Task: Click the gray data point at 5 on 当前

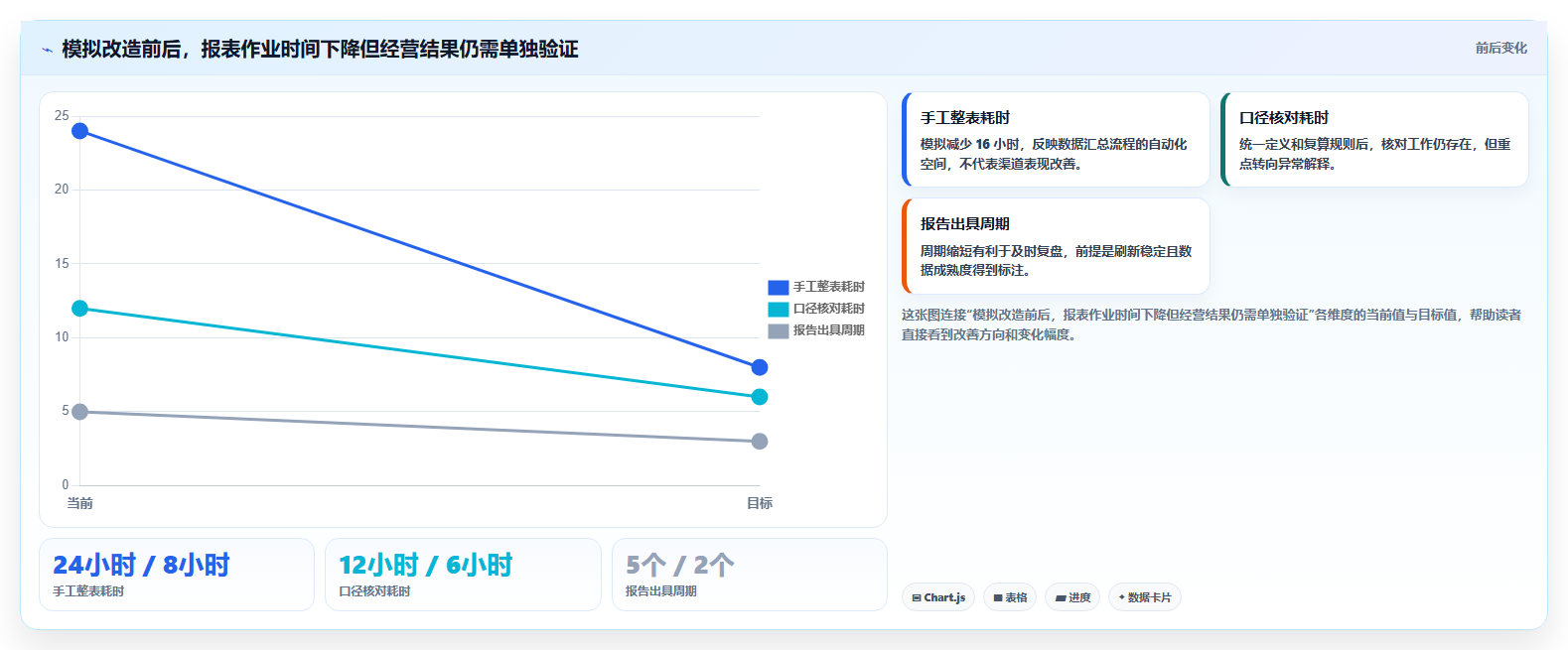Action: pos(80,412)
